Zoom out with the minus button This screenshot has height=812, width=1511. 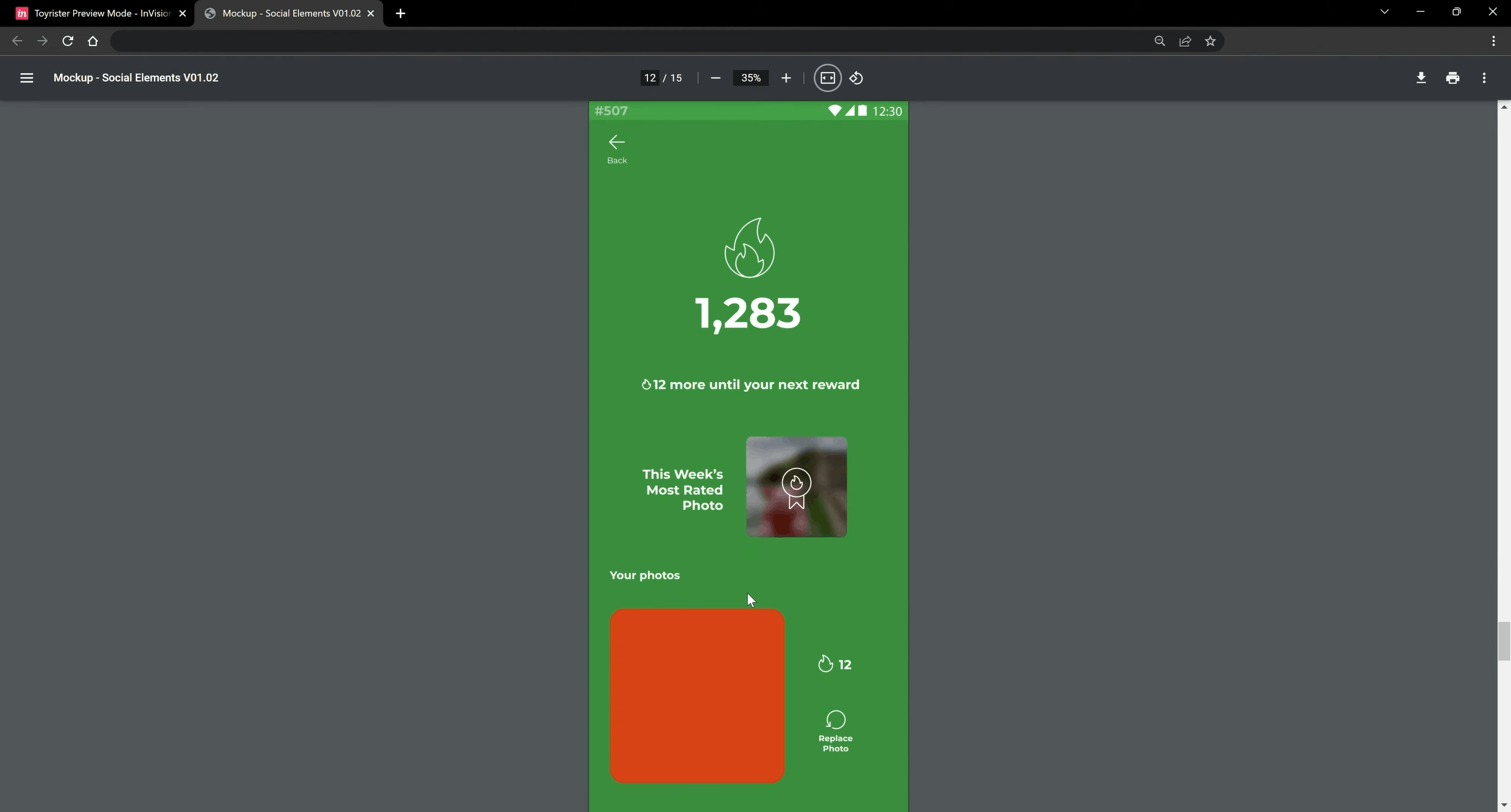tap(715, 78)
